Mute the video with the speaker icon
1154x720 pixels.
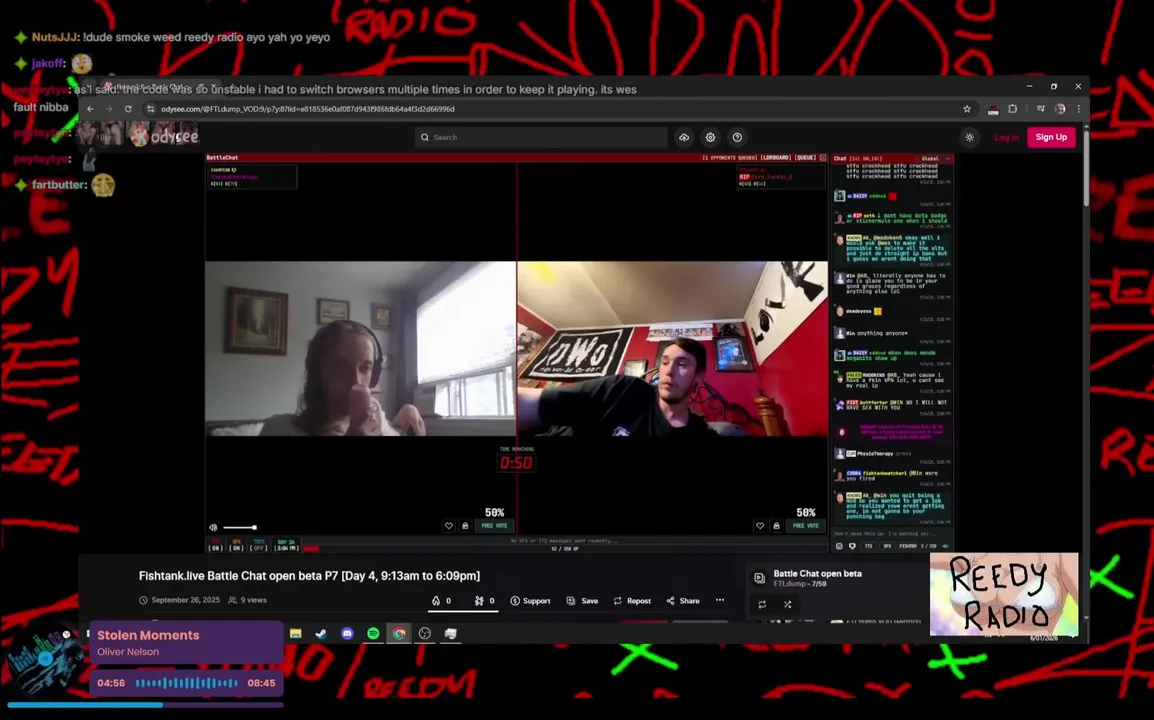[213, 527]
